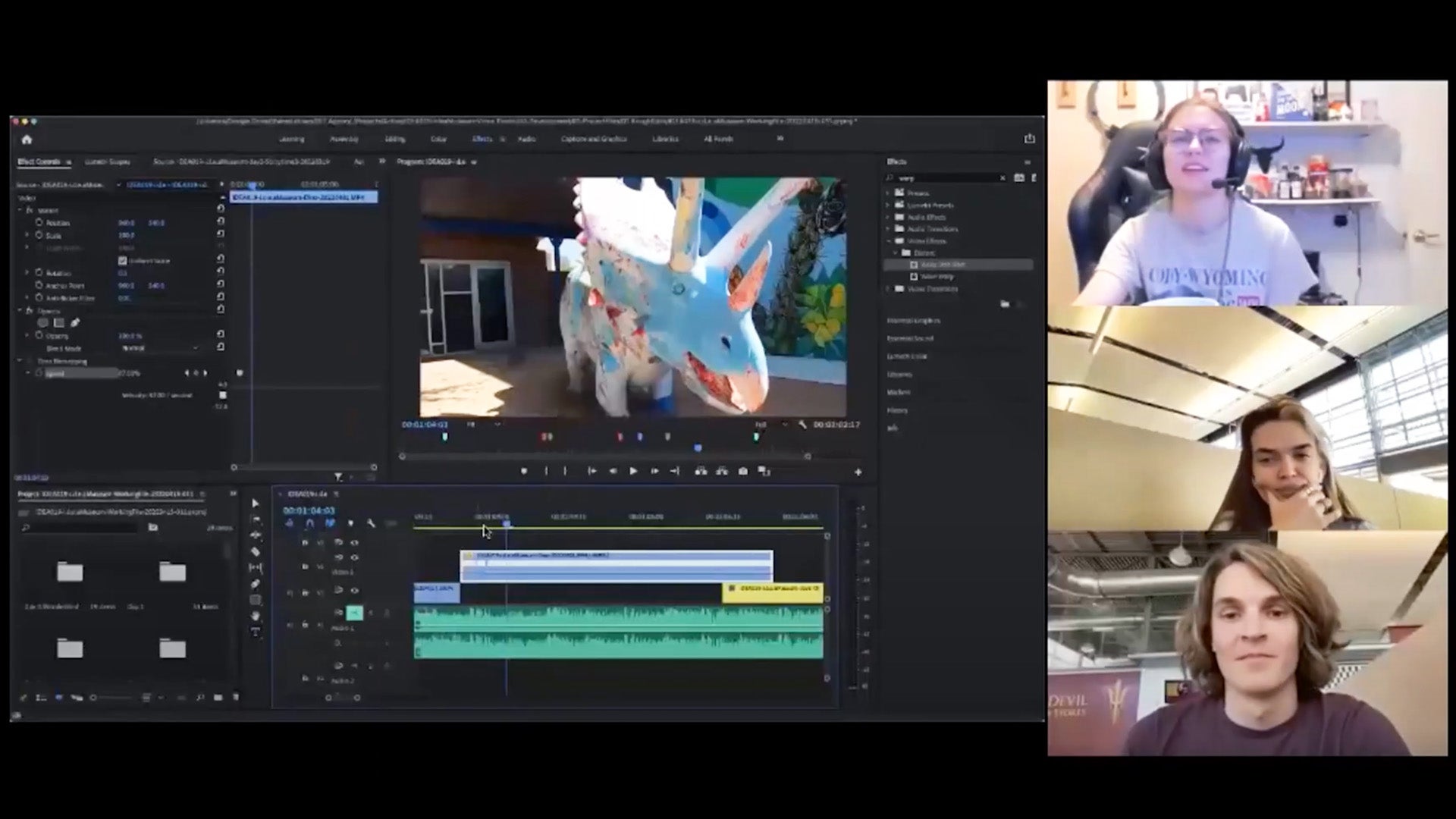This screenshot has width=1456, height=819.
Task: Collapse the Motion effect group
Action: [21, 210]
